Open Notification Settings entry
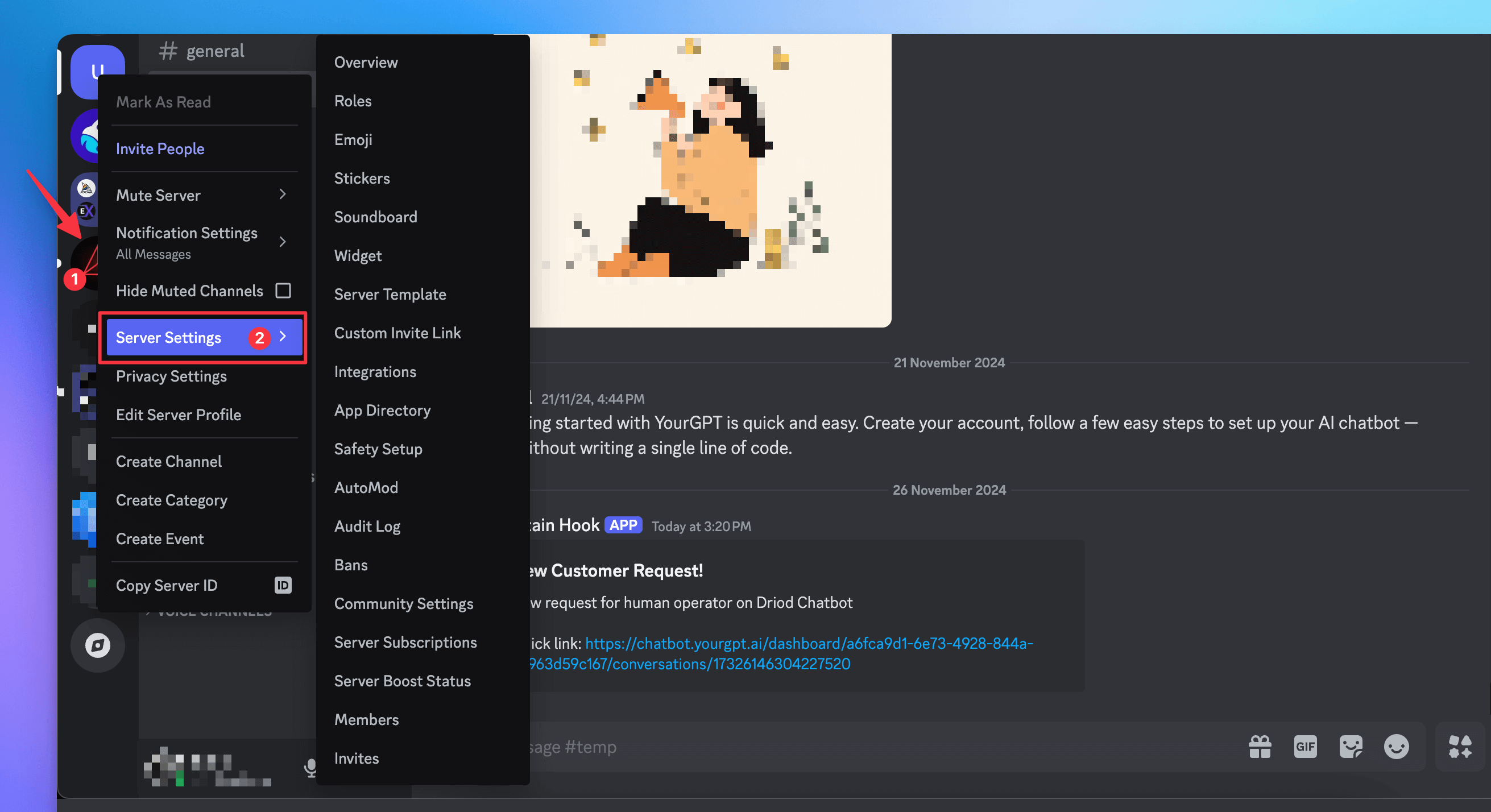This screenshot has height=812, width=1491. coord(204,242)
